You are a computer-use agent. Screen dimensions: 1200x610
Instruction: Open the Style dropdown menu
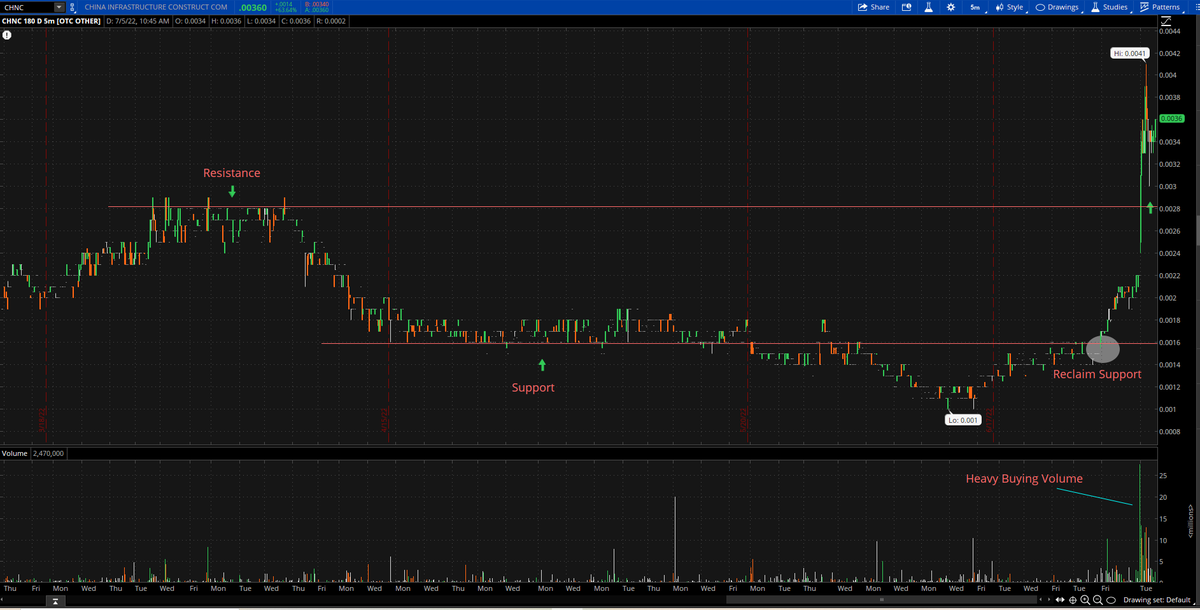coord(1011,7)
